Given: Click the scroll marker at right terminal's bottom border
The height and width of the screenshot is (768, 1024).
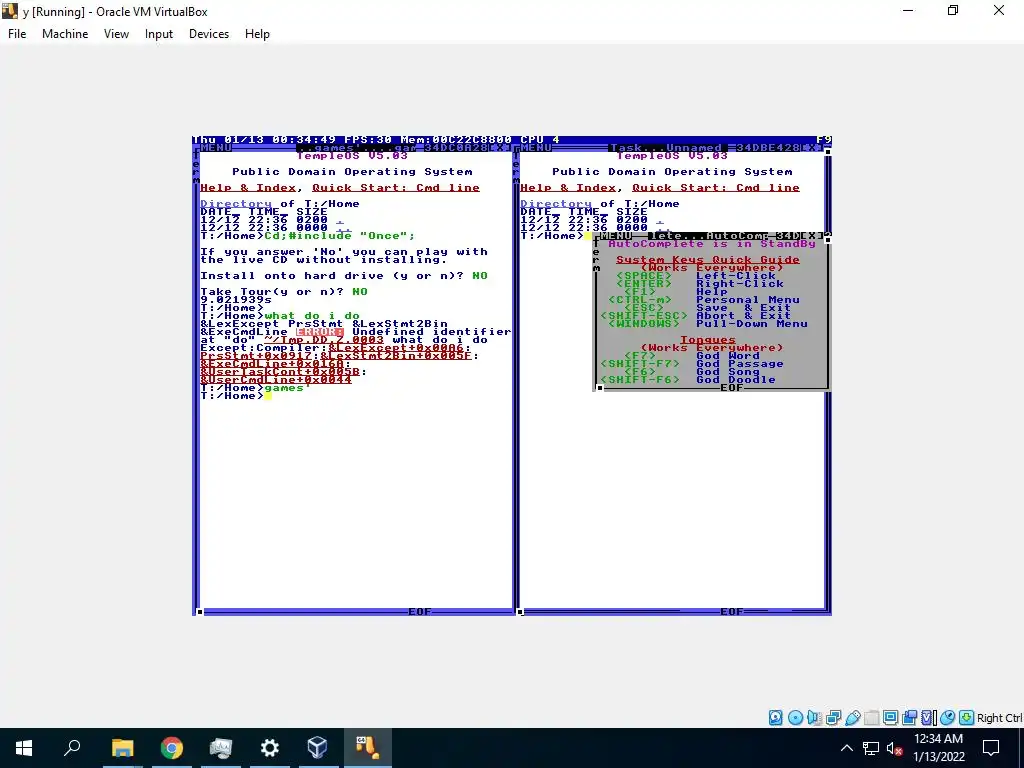Looking at the screenshot, I should click(x=520, y=612).
